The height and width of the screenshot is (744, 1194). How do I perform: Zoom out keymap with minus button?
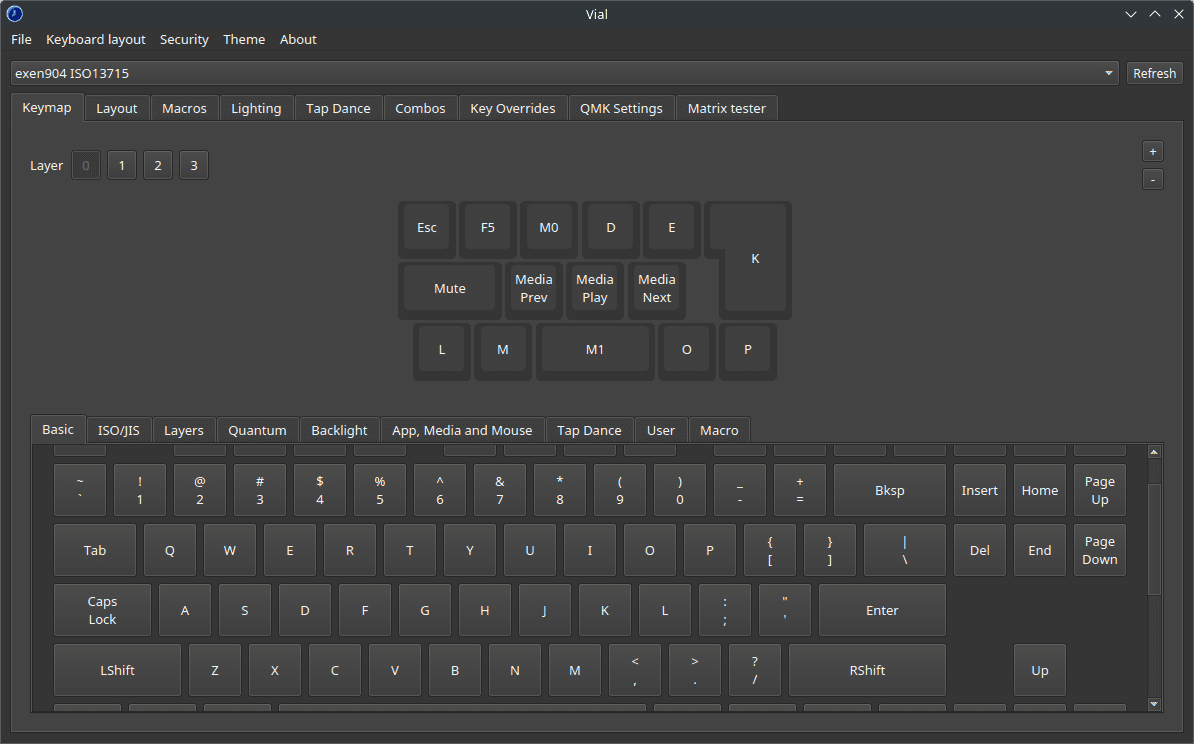pos(1153,180)
